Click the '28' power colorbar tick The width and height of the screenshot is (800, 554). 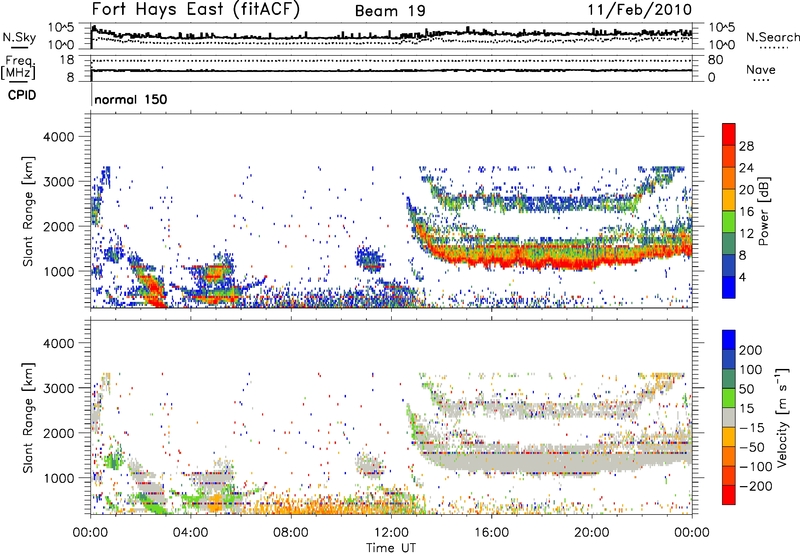pyautogui.click(x=746, y=146)
